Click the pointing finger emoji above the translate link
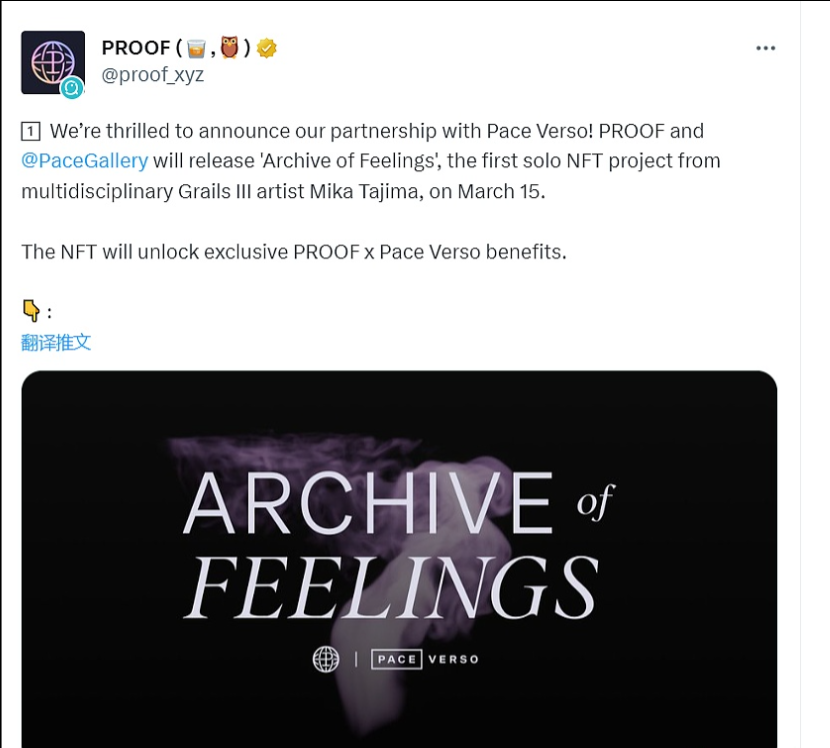 (x=29, y=309)
